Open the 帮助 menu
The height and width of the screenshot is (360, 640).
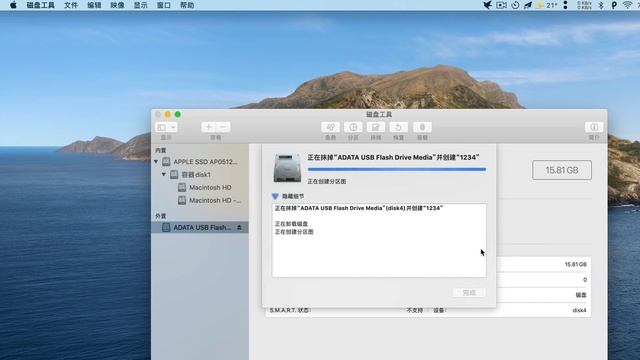tap(187, 5)
